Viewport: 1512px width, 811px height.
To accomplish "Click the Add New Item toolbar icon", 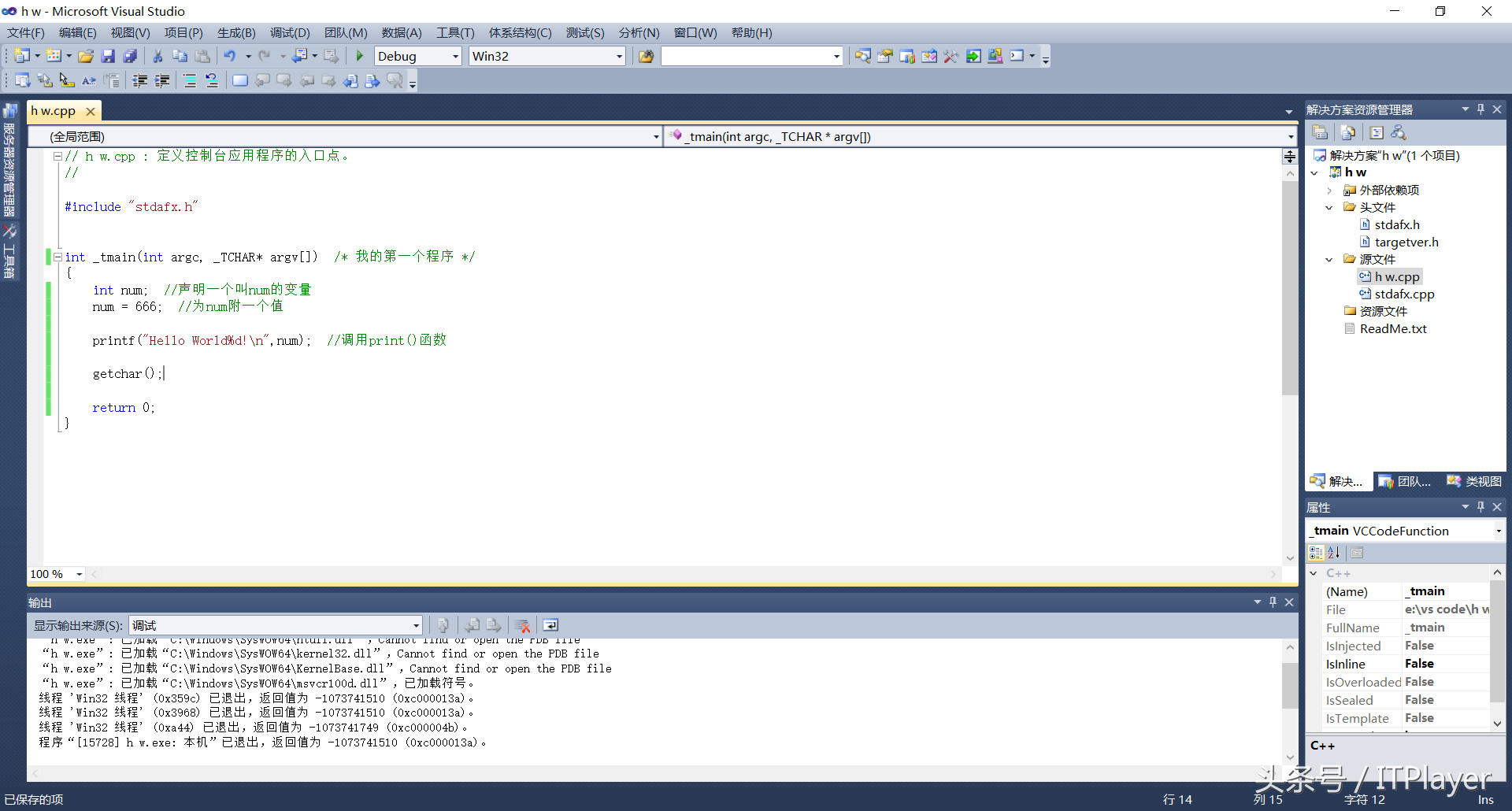I will point(54,56).
